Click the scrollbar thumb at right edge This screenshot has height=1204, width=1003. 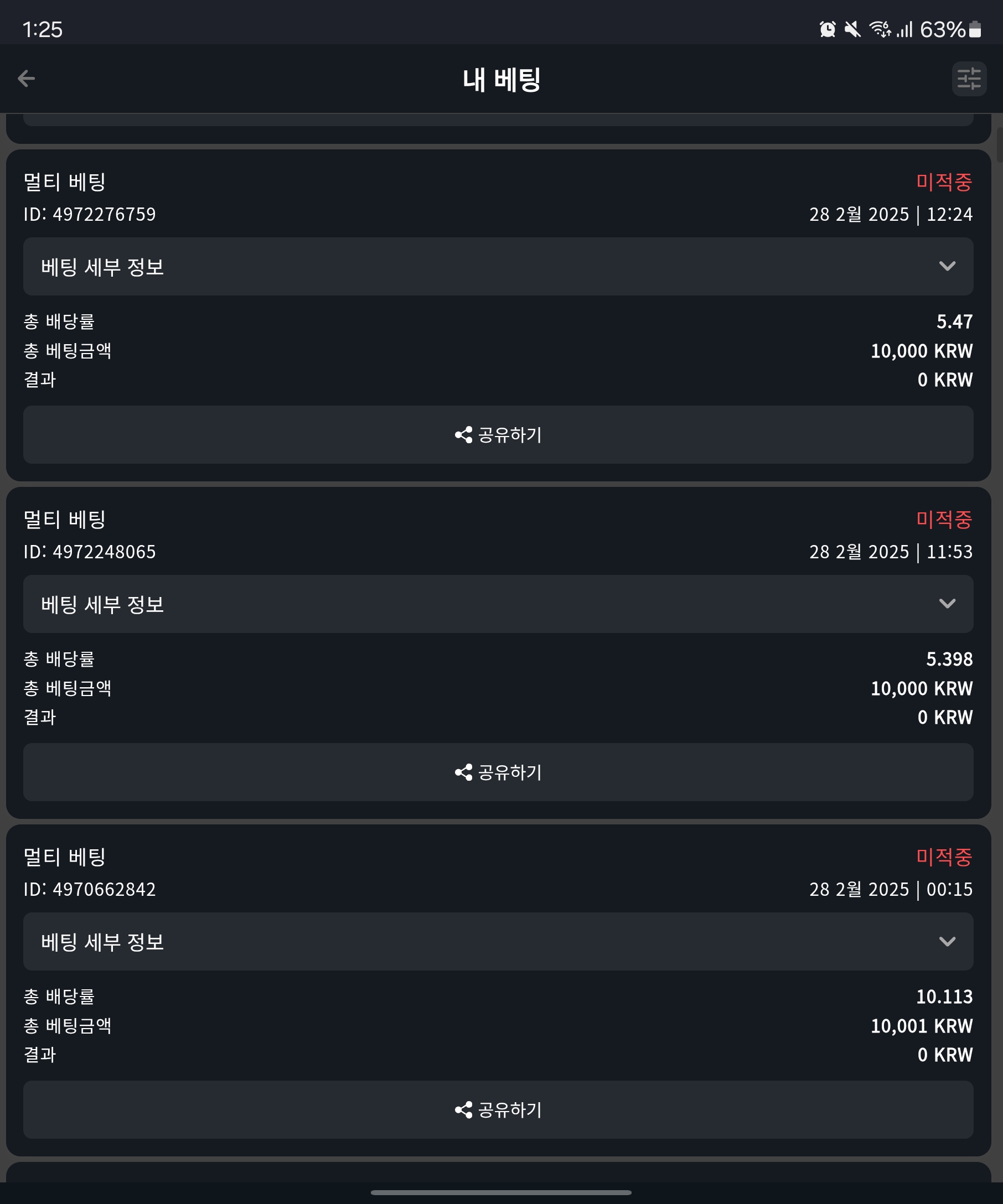pyautogui.click(x=1000, y=145)
